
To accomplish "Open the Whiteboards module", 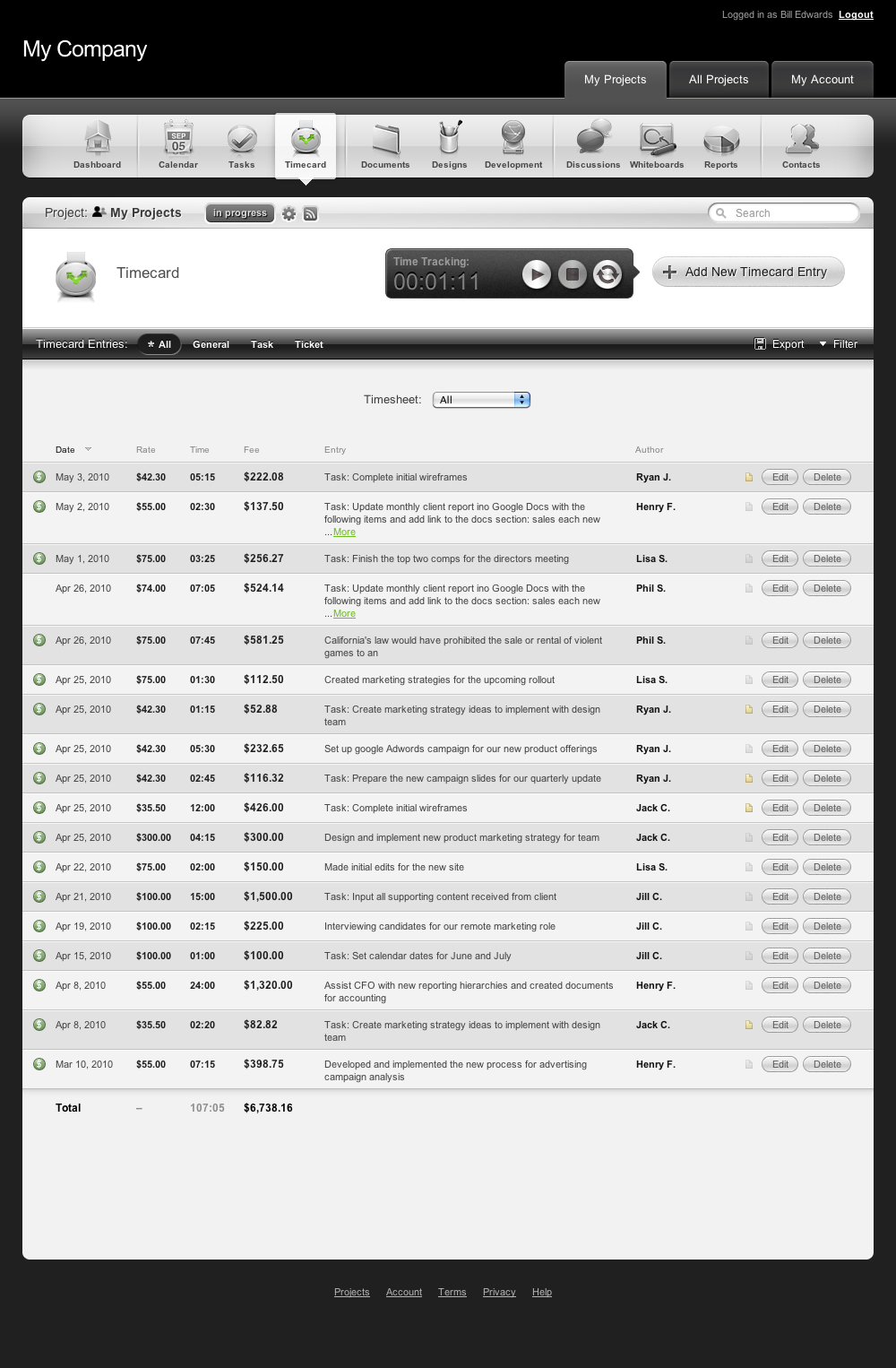I will [x=657, y=144].
